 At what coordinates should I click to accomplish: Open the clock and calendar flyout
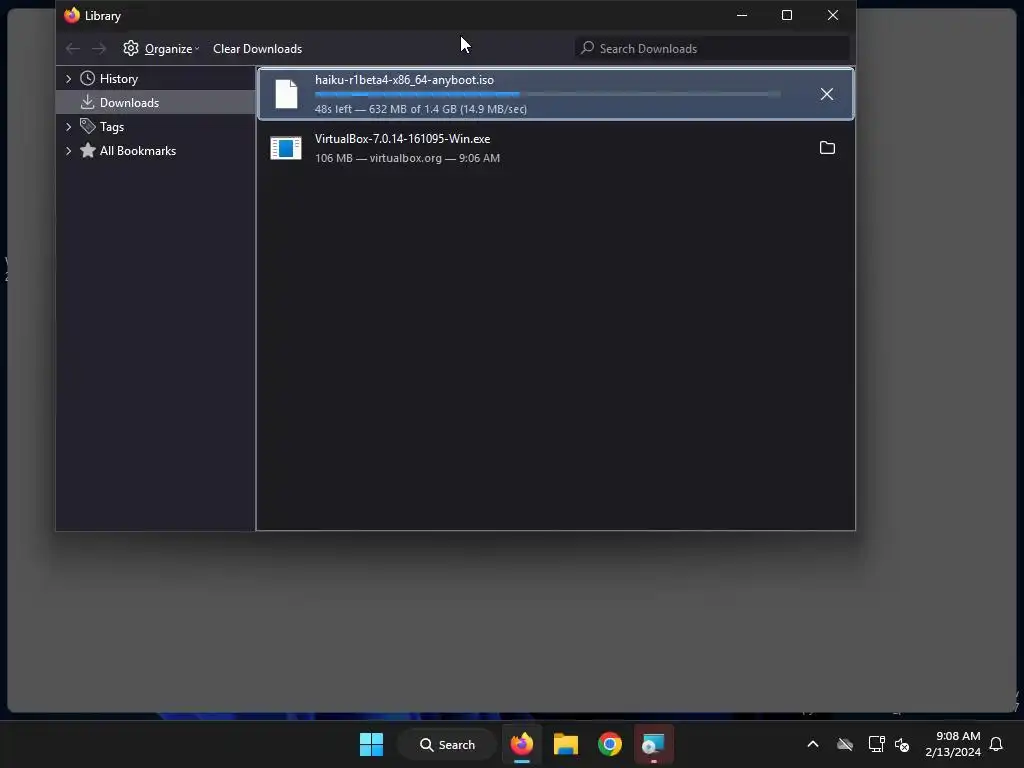953,744
